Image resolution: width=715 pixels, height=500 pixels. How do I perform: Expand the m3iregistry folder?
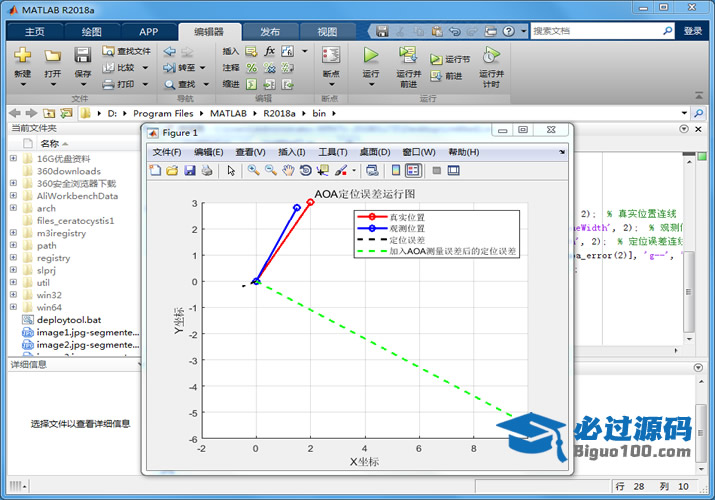13,232
